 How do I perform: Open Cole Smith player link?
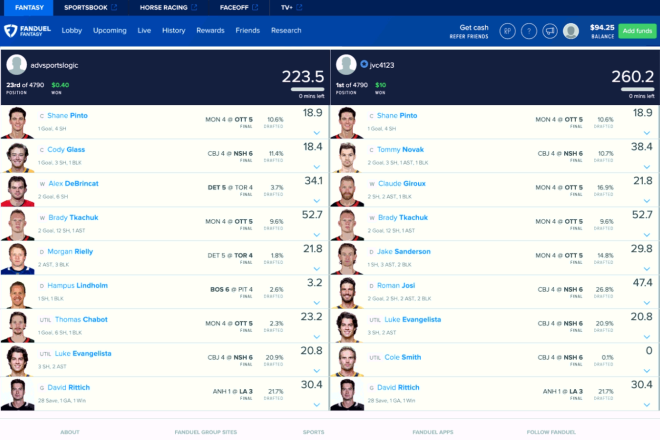tap(403, 357)
